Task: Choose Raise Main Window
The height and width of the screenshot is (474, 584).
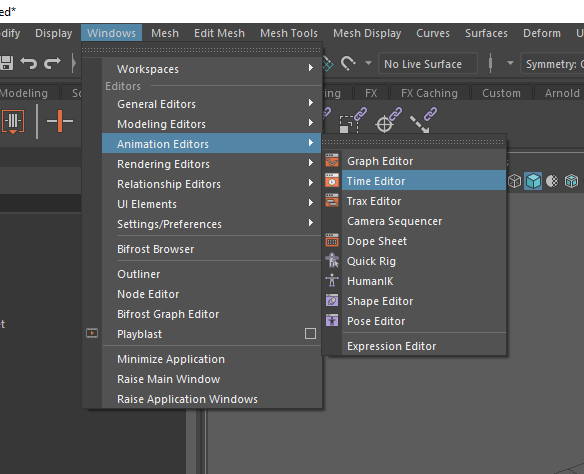Action: tap(212, 379)
